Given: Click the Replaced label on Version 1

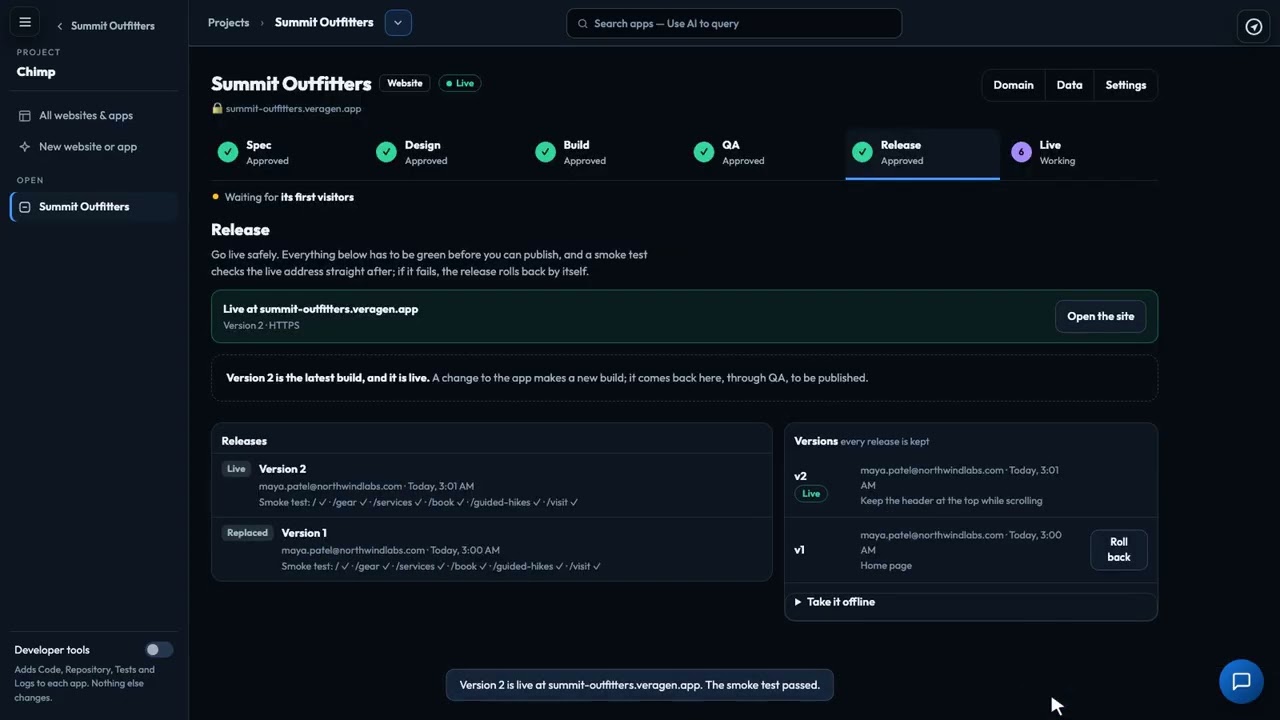Looking at the screenshot, I should click(x=247, y=533).
